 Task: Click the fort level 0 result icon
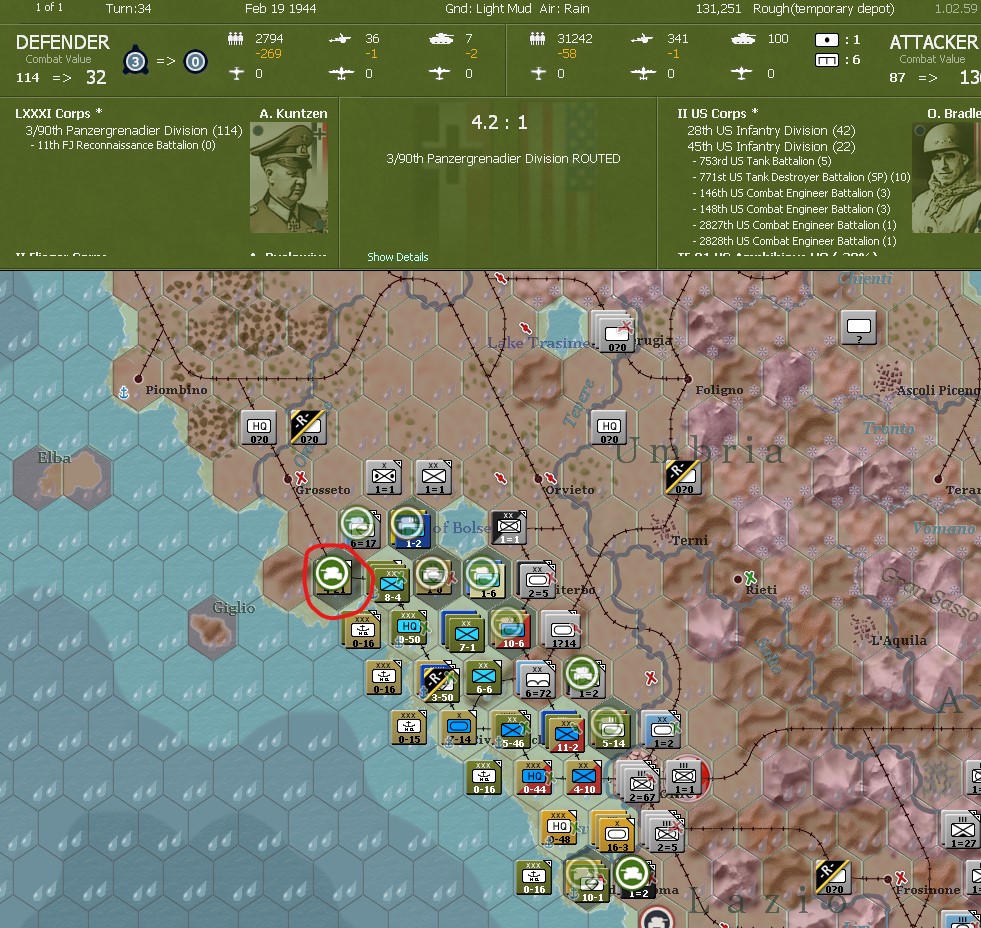pos(195,62)
